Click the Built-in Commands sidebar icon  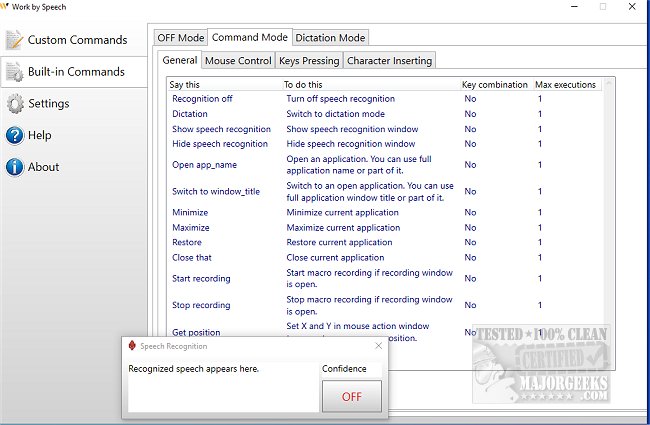15,72
